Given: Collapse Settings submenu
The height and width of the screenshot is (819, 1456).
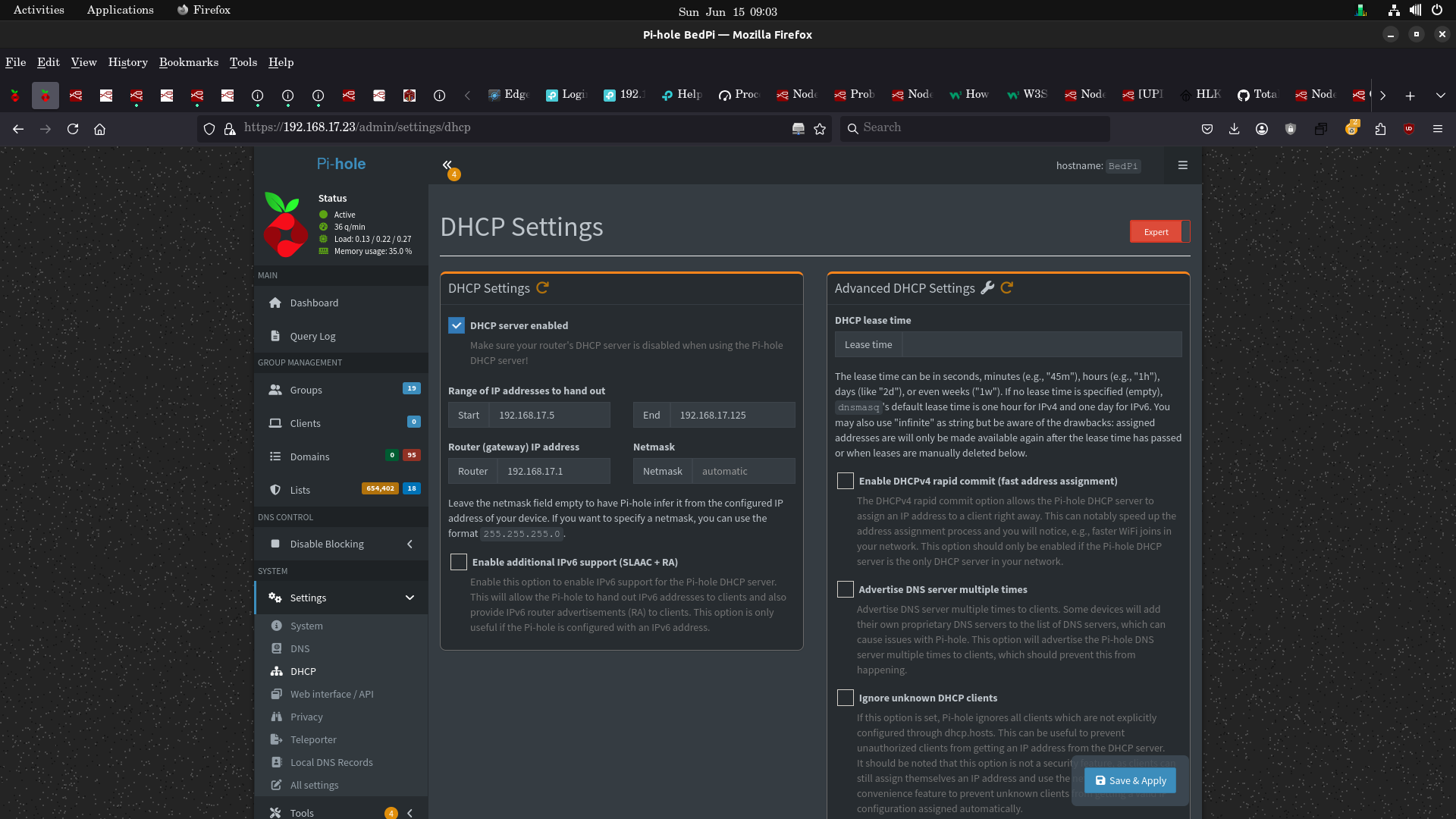Looking at the screenshot, I should point(341,598).
